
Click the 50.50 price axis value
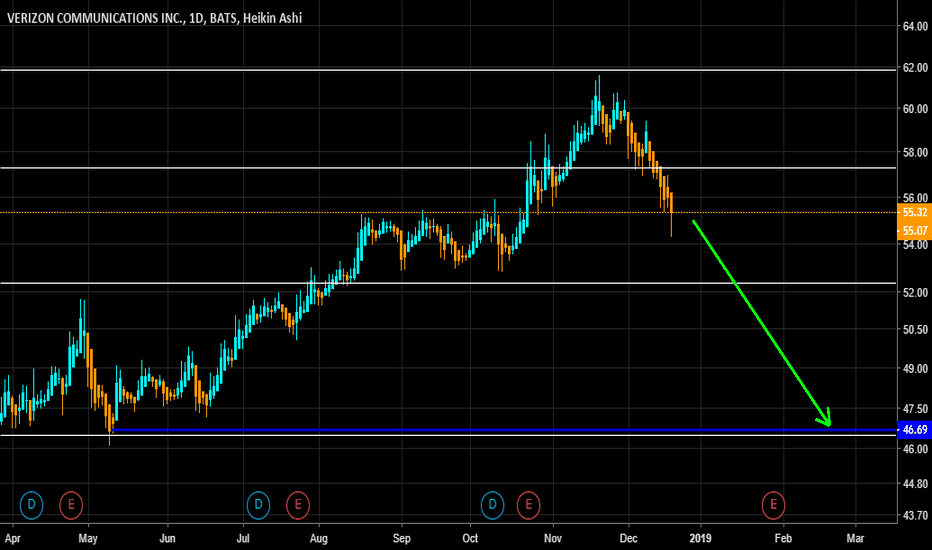coord(915,329)
